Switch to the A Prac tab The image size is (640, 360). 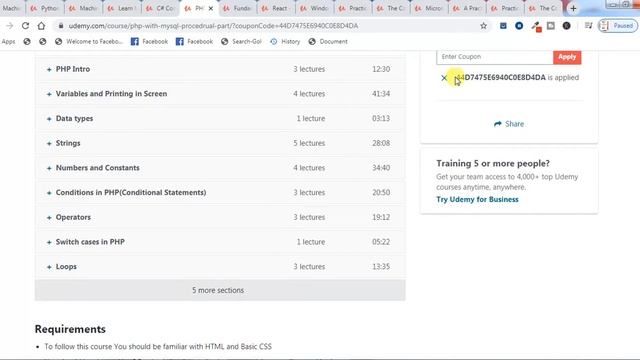pos(468,8)
